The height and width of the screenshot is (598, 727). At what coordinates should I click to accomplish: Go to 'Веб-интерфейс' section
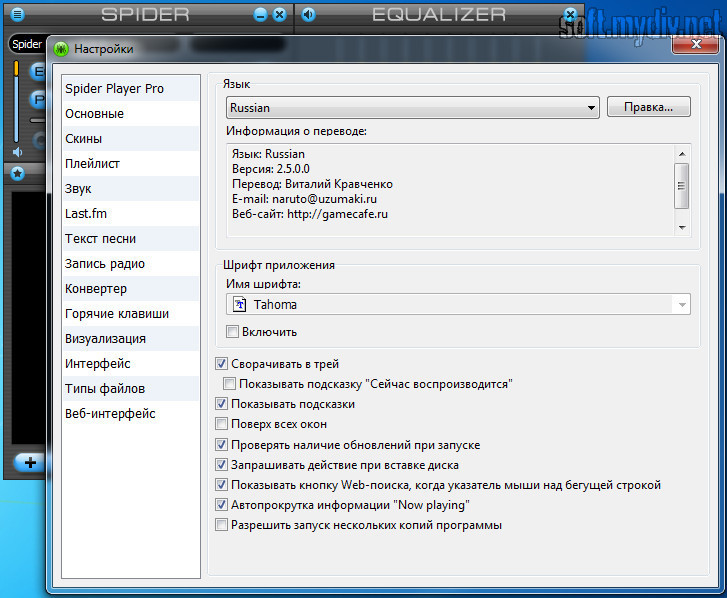(131, 414)
